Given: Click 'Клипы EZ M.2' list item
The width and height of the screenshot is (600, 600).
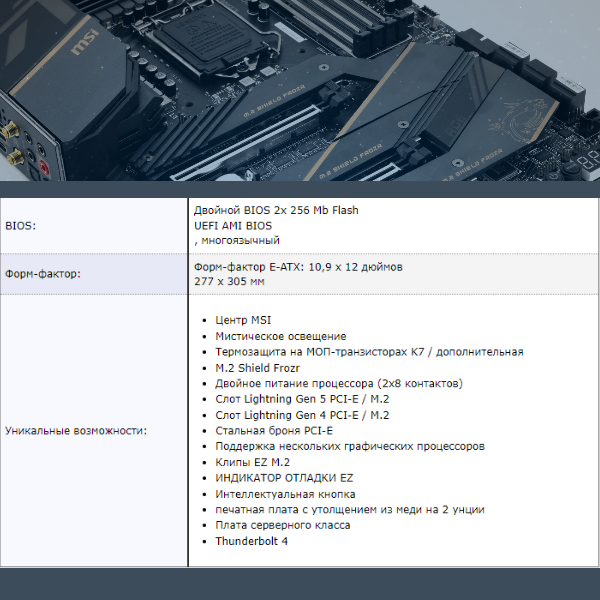Looking at the screenshot, I should [253, 462].
